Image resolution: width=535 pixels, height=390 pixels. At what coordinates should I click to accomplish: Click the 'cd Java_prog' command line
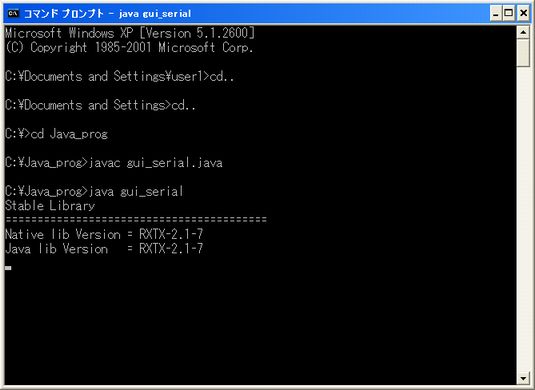pos(56,134)
